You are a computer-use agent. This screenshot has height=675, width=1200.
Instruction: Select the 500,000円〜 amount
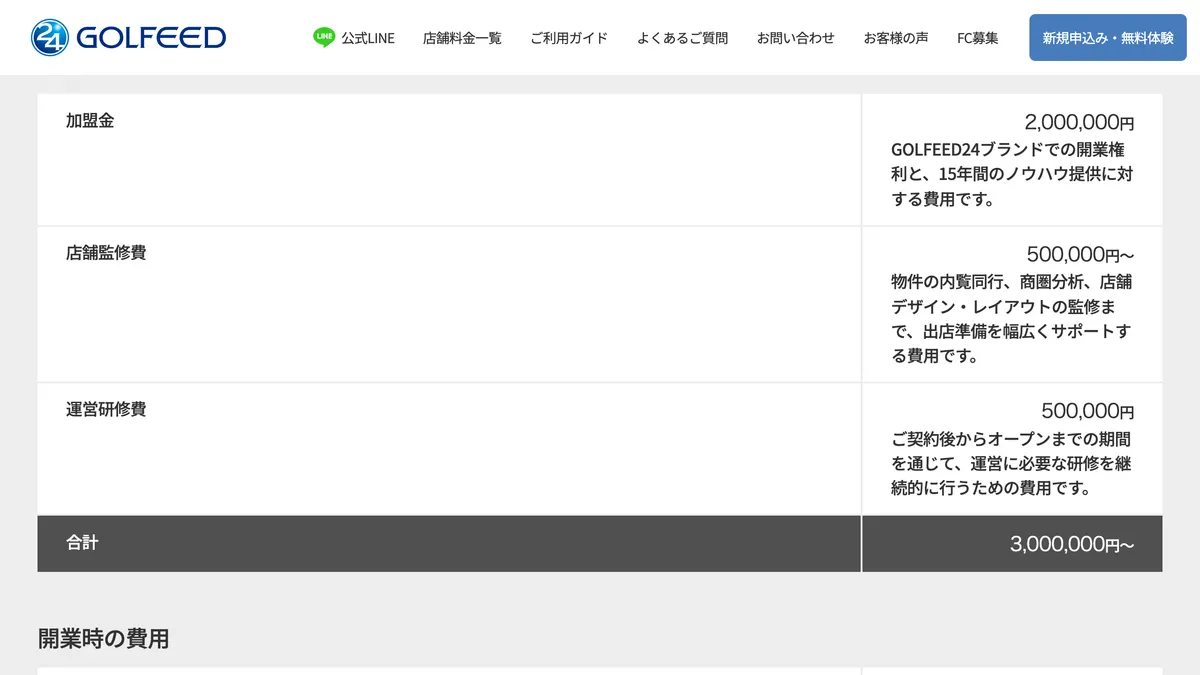1080,255
